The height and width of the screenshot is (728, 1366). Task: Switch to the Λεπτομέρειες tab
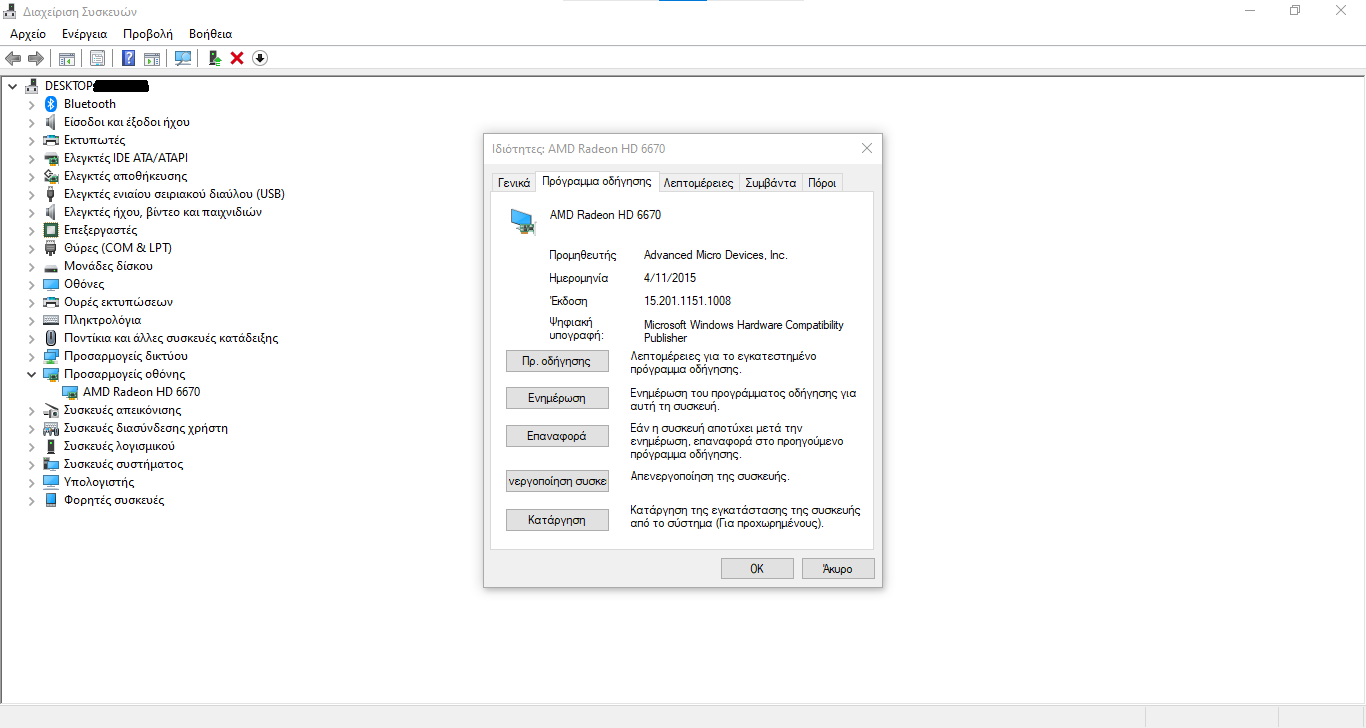[x=699, y=183]
